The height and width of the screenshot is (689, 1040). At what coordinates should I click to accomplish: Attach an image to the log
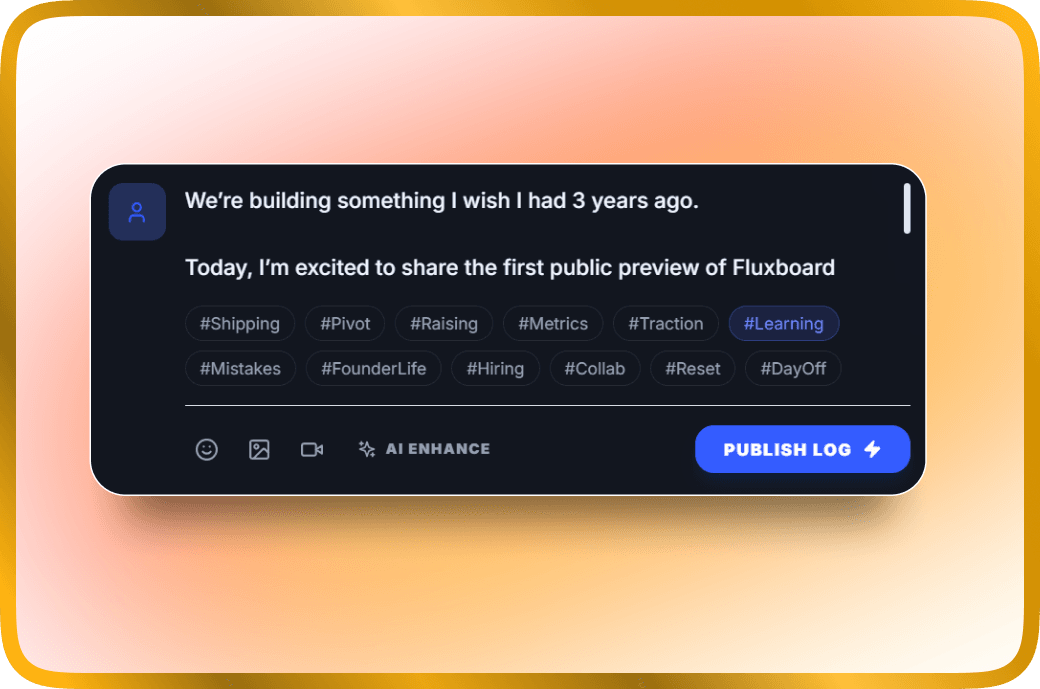[x=259, y=449]
